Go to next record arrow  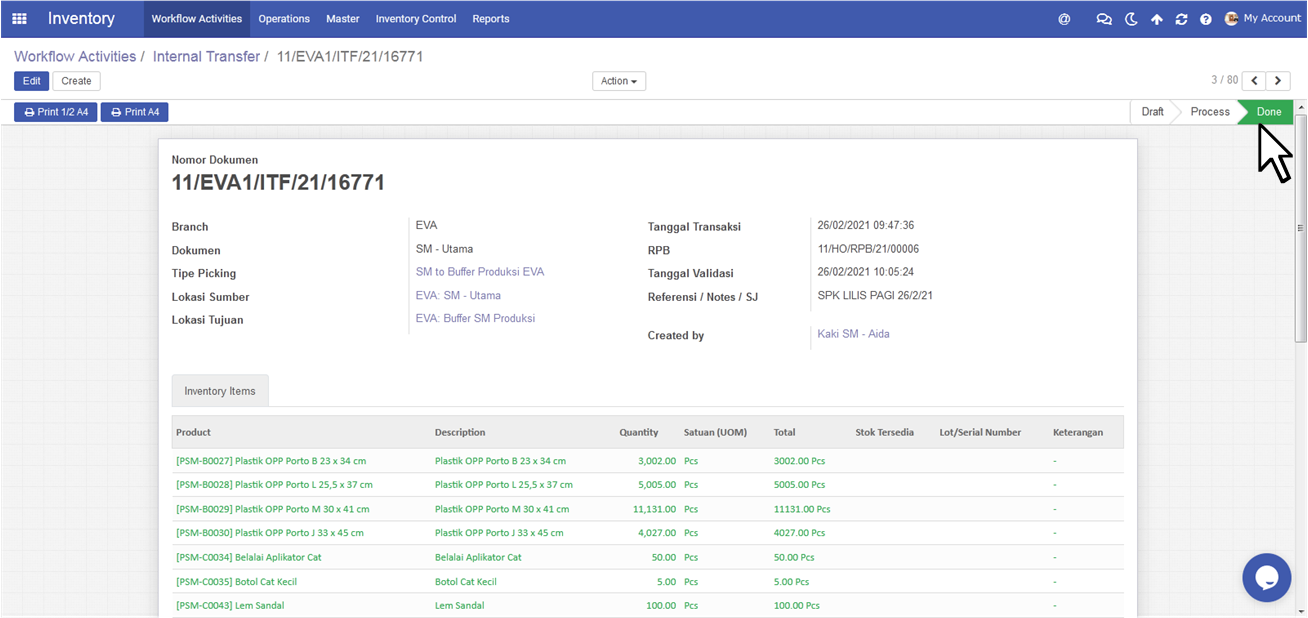click(1278, 81)
